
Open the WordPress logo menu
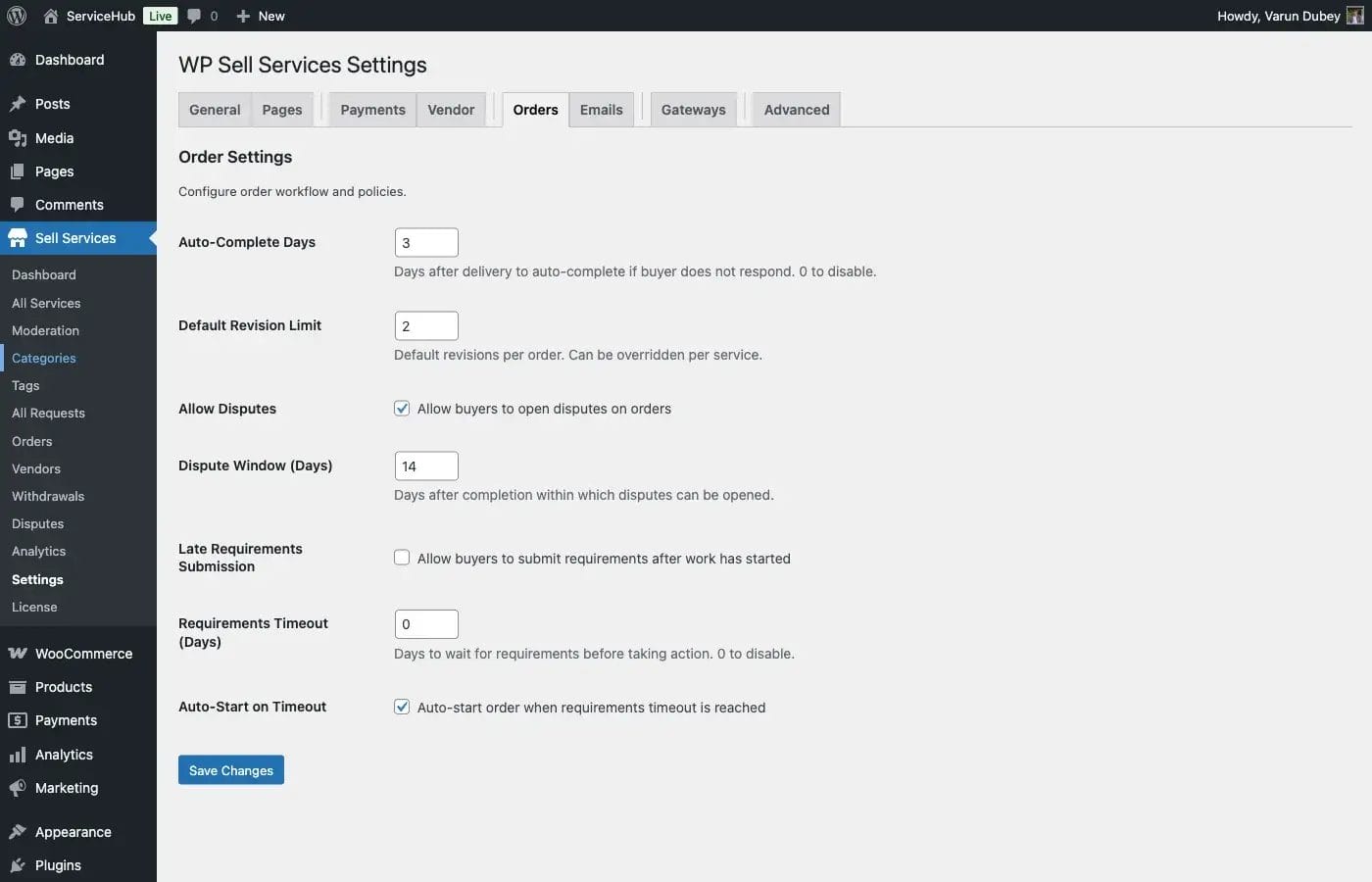point(16,15)
